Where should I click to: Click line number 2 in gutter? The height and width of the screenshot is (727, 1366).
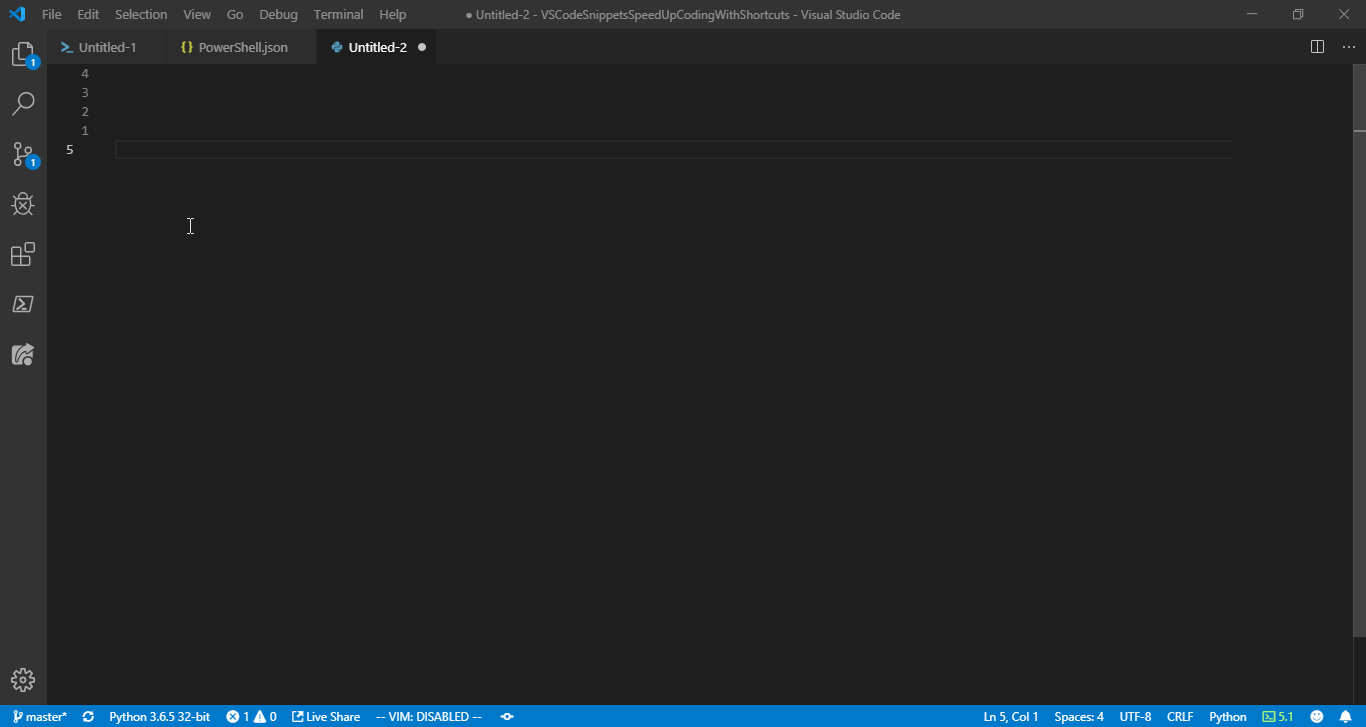coord(85,112)
